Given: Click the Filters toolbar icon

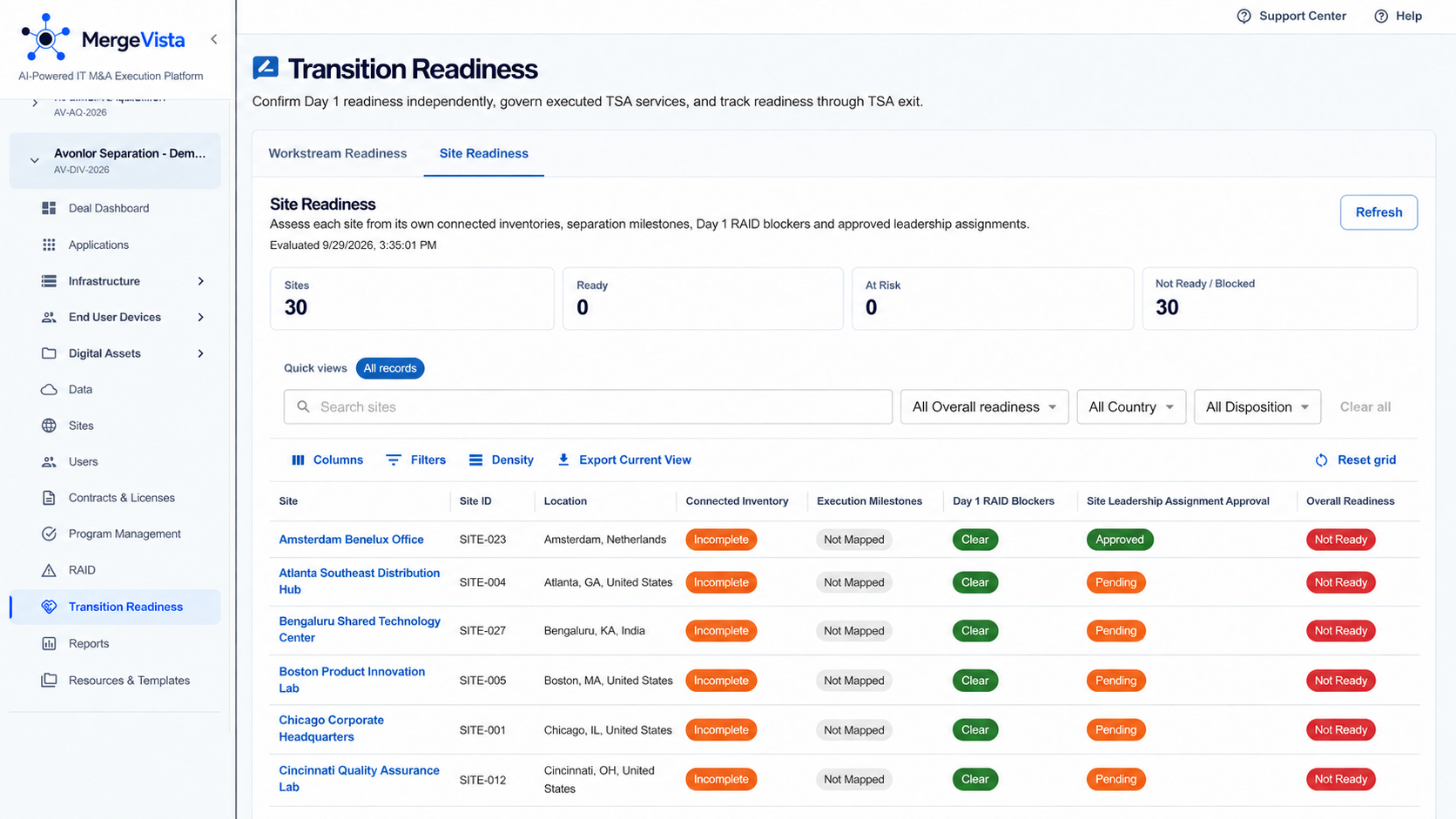Looking at the screenshot, I should pos(394,460).
